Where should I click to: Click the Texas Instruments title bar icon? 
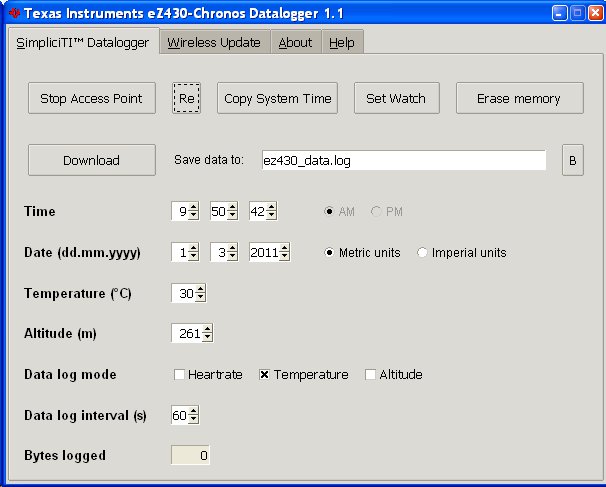click(14, 13)
